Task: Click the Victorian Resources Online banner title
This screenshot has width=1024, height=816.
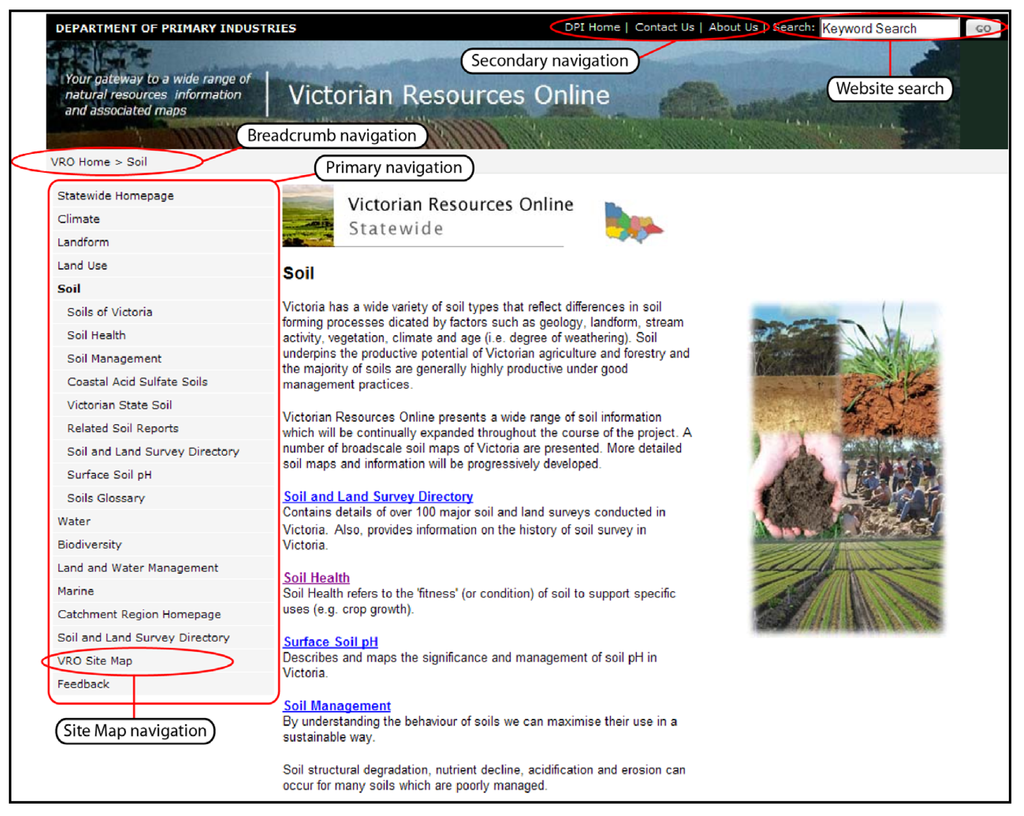Action: pos(449,95)
